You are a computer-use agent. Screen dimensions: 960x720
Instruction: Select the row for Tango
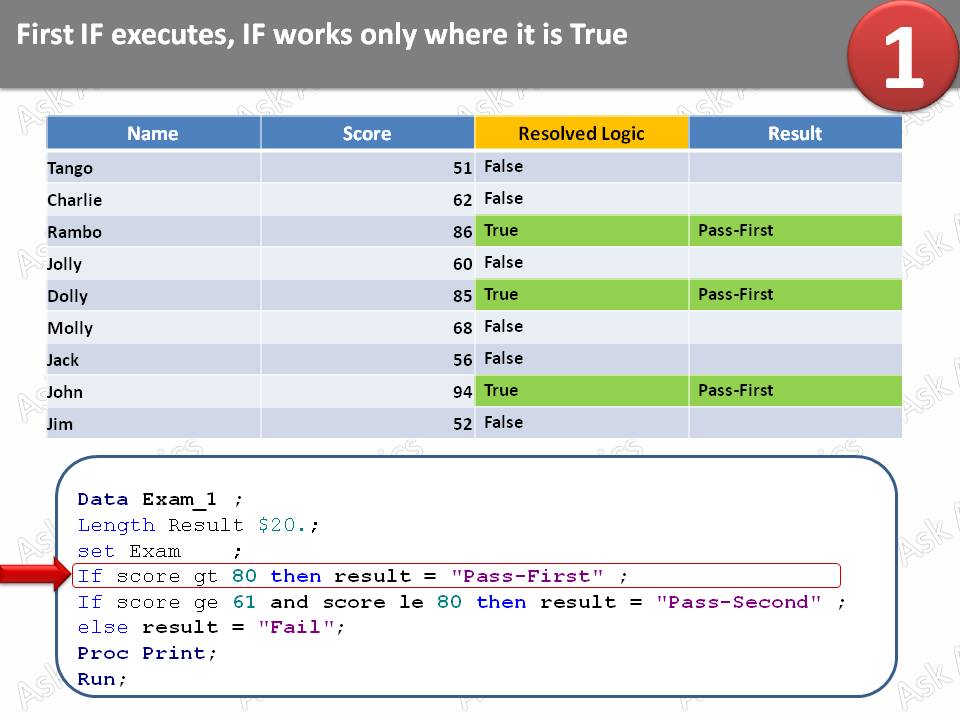click(x=153, y=166)
